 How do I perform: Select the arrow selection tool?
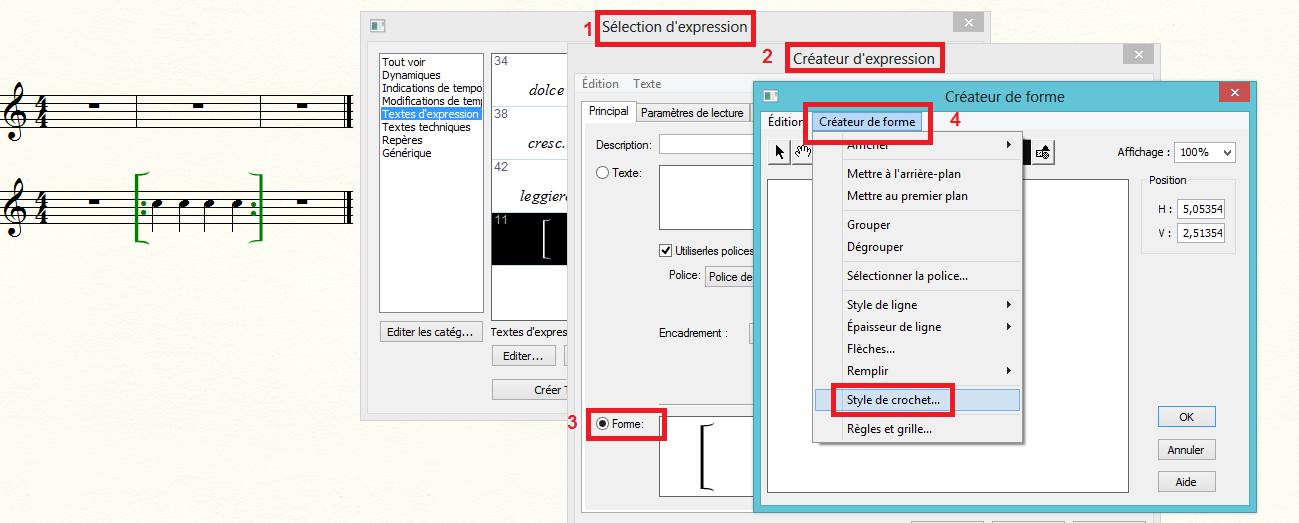[780, 152]
